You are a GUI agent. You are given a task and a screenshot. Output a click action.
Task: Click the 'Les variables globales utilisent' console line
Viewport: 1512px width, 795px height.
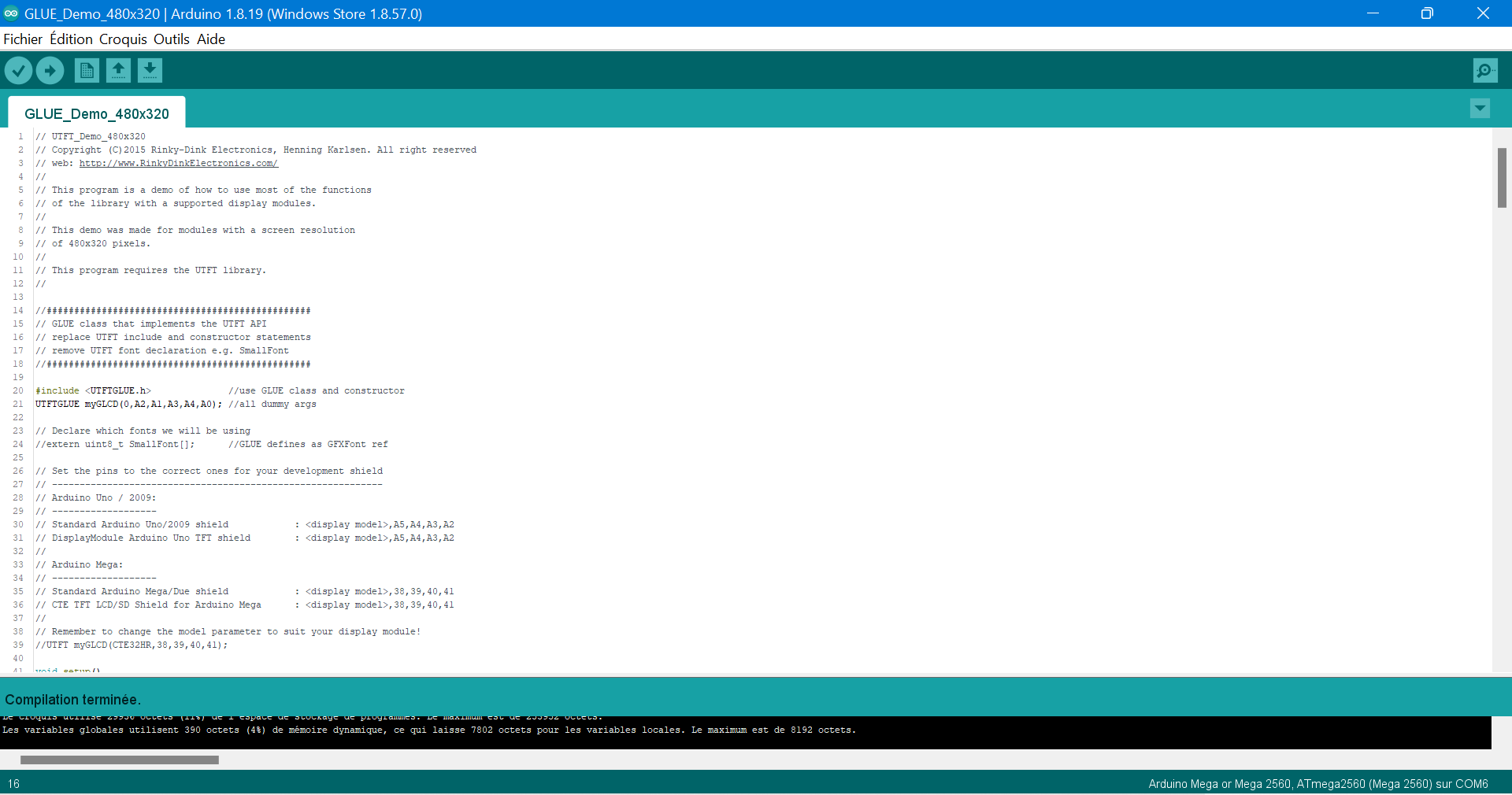429,730
